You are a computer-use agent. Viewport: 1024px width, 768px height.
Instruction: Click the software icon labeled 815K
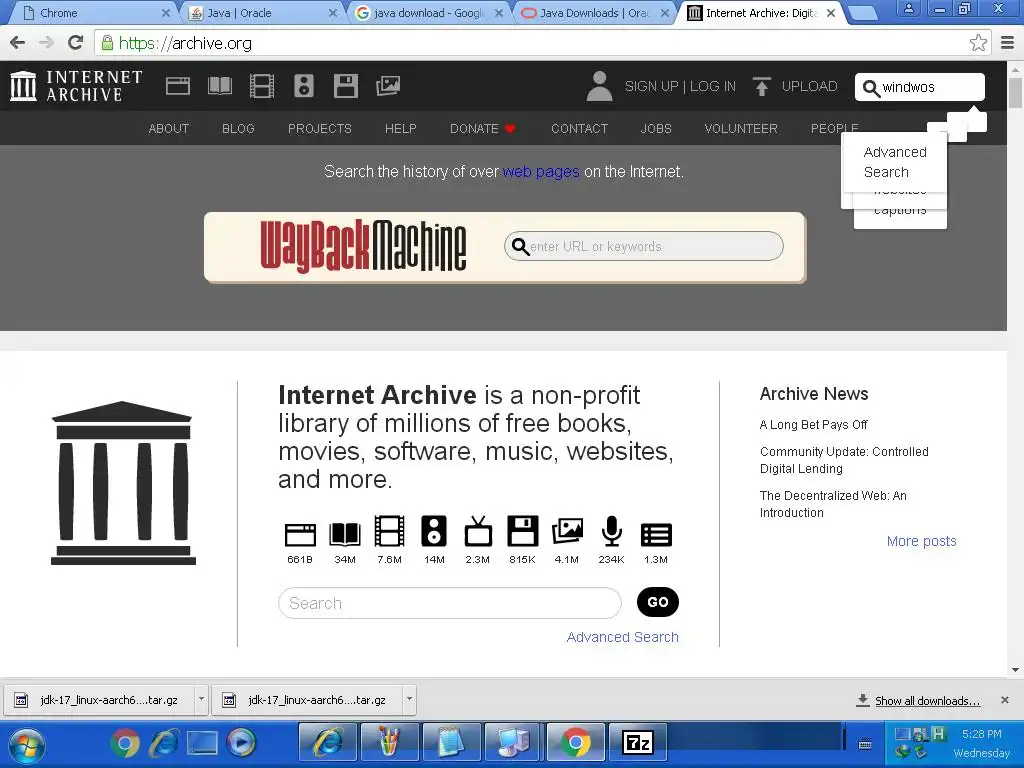(522, 531)
